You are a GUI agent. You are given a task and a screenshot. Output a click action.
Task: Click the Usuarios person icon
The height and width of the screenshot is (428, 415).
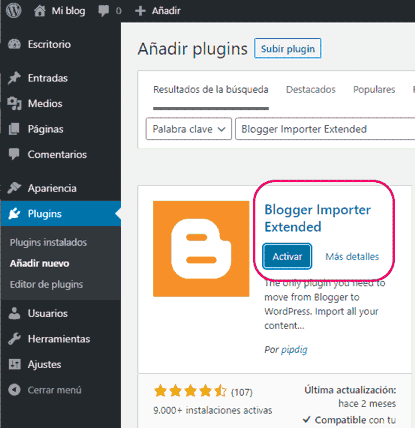click(x=14, y=313)
